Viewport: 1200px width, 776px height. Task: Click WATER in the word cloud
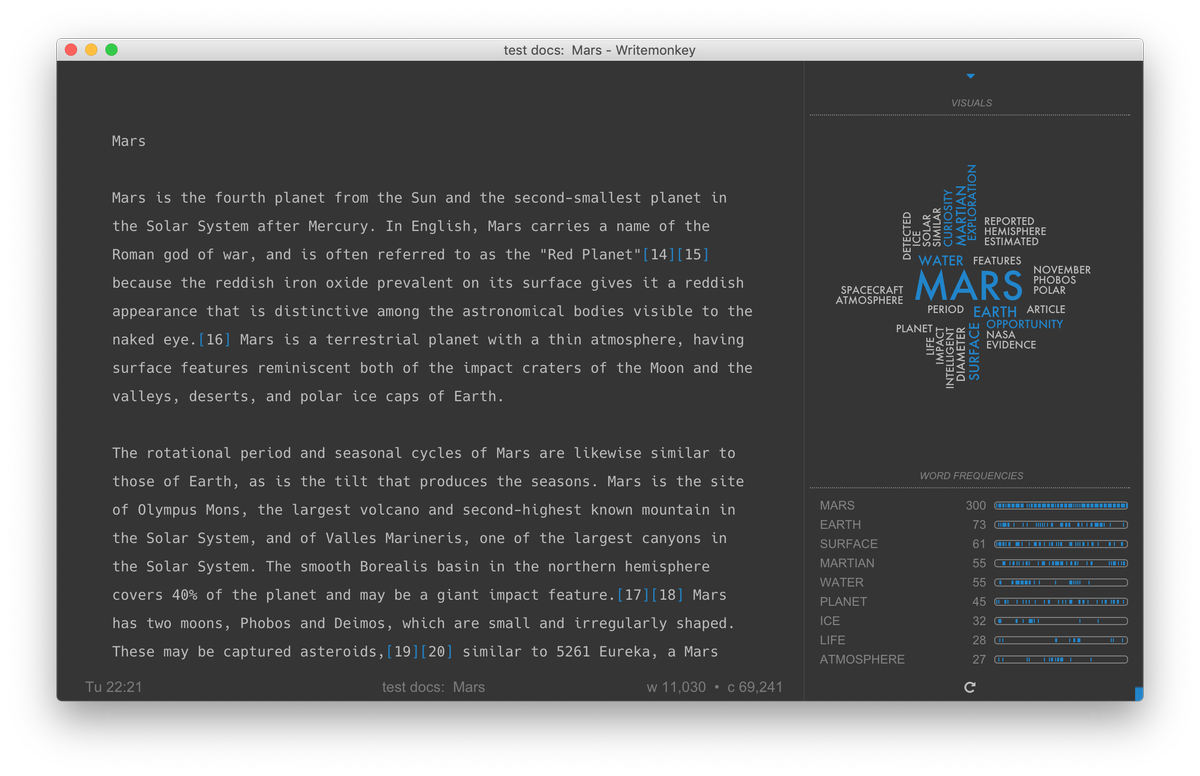pos(941,261)
